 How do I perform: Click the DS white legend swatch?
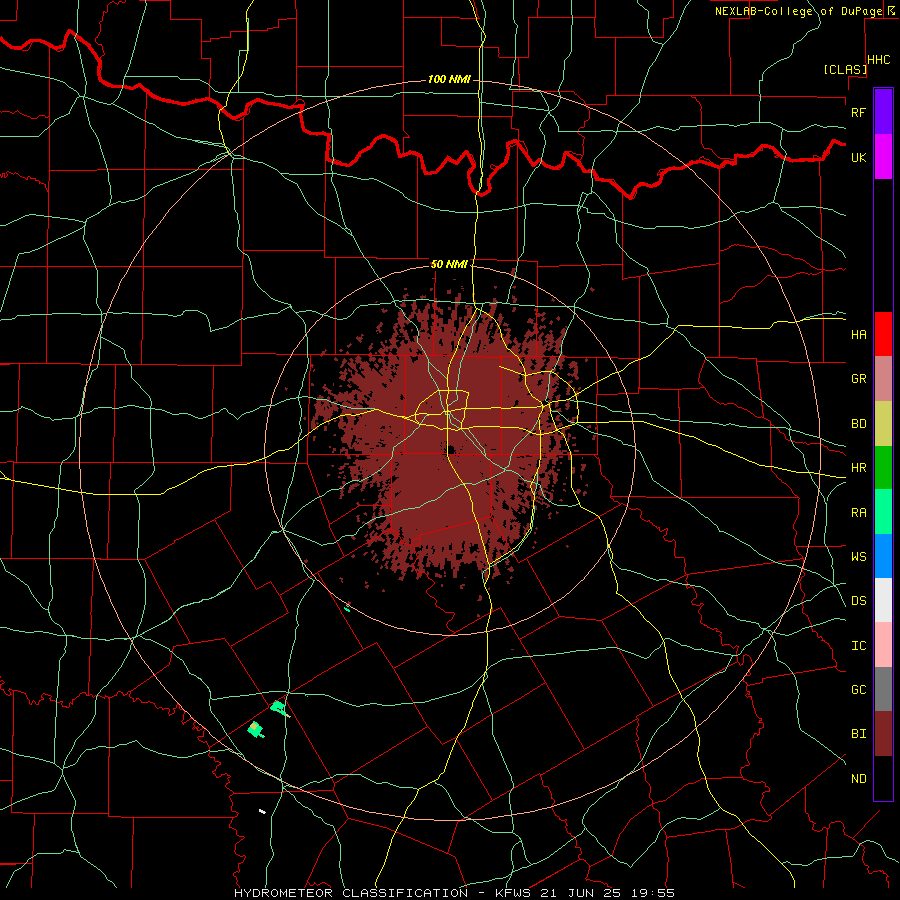click(x=883, y=600)
